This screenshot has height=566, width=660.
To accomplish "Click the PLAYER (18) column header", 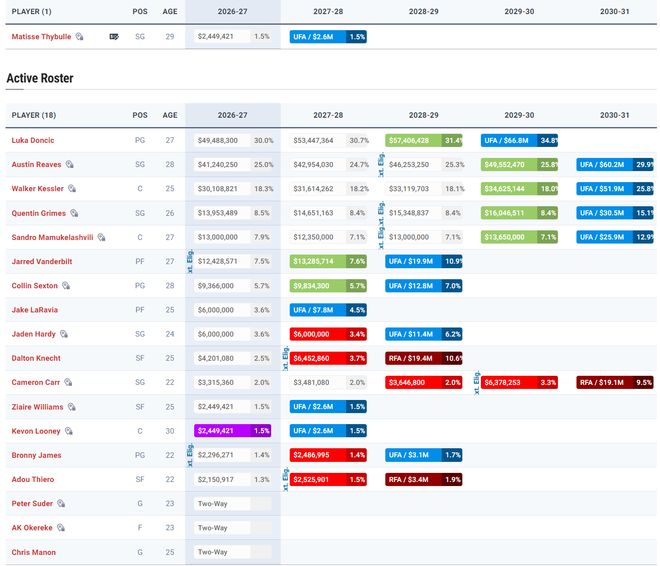I will click(x=34, y=115).
